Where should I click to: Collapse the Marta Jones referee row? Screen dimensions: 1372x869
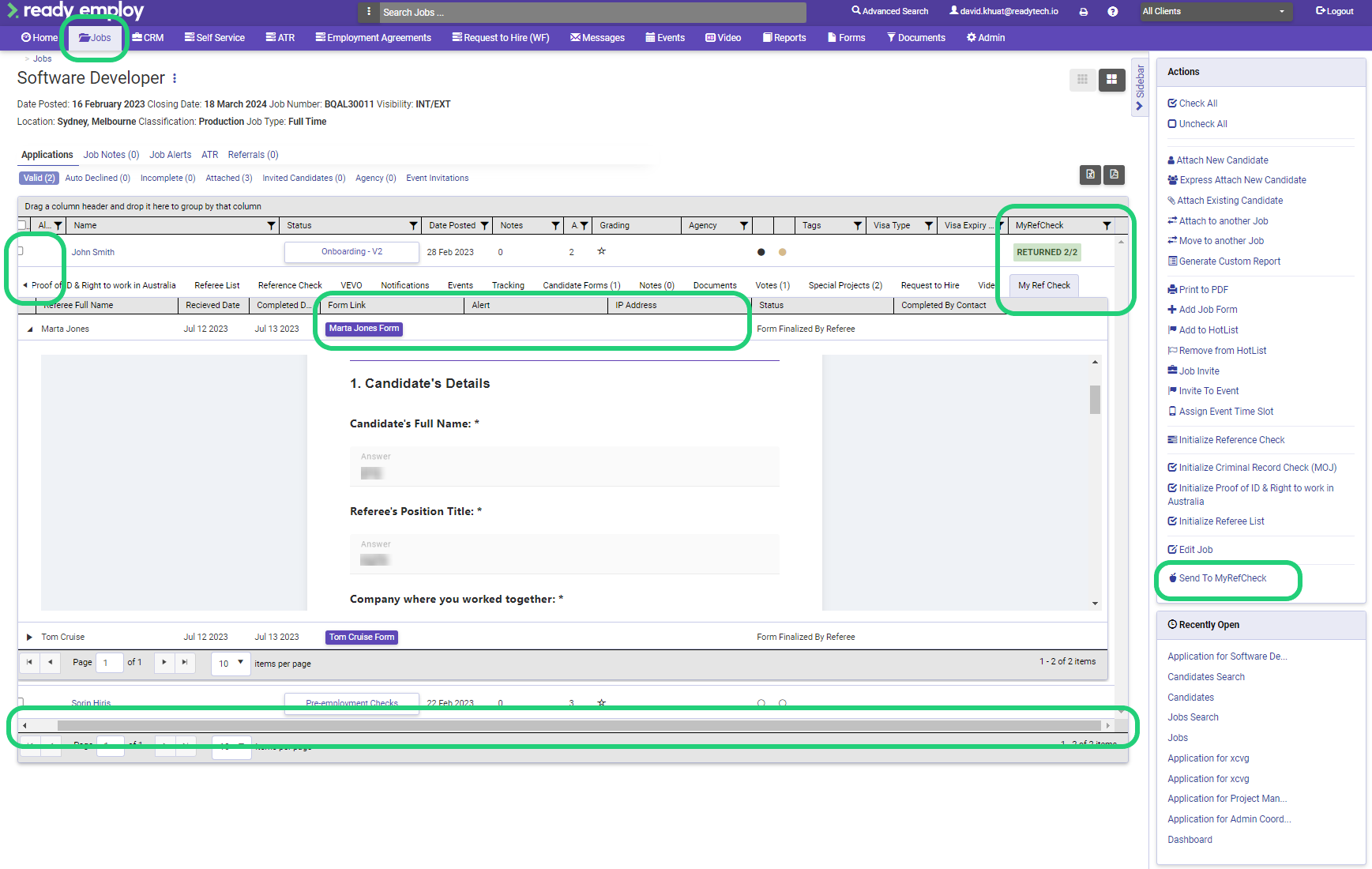(x=30, y=329)
